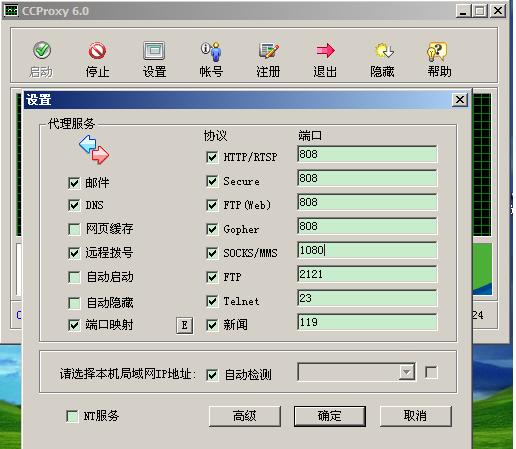
Task: Open the 帮助 (Help) toolbar icon
Action: (x=437, y=51)
